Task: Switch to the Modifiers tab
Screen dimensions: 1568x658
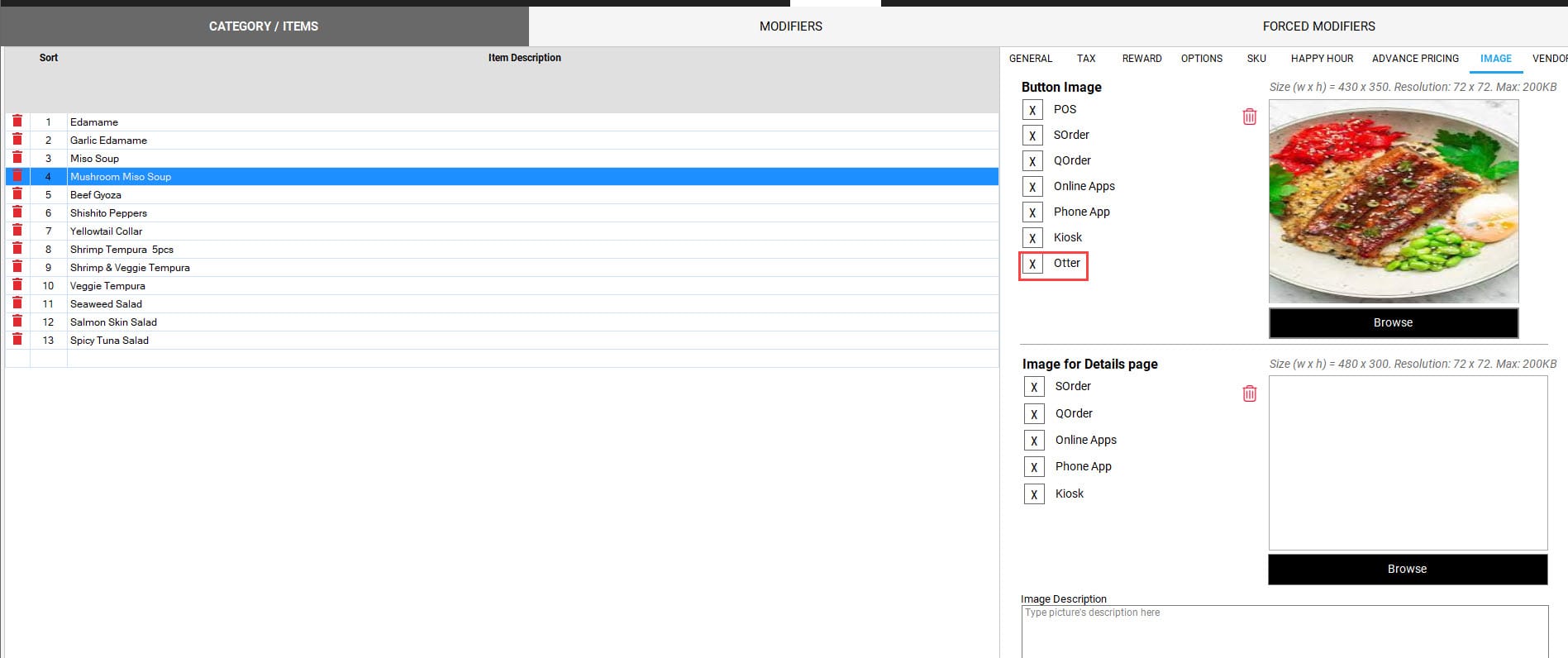Action: coord(790,26)
